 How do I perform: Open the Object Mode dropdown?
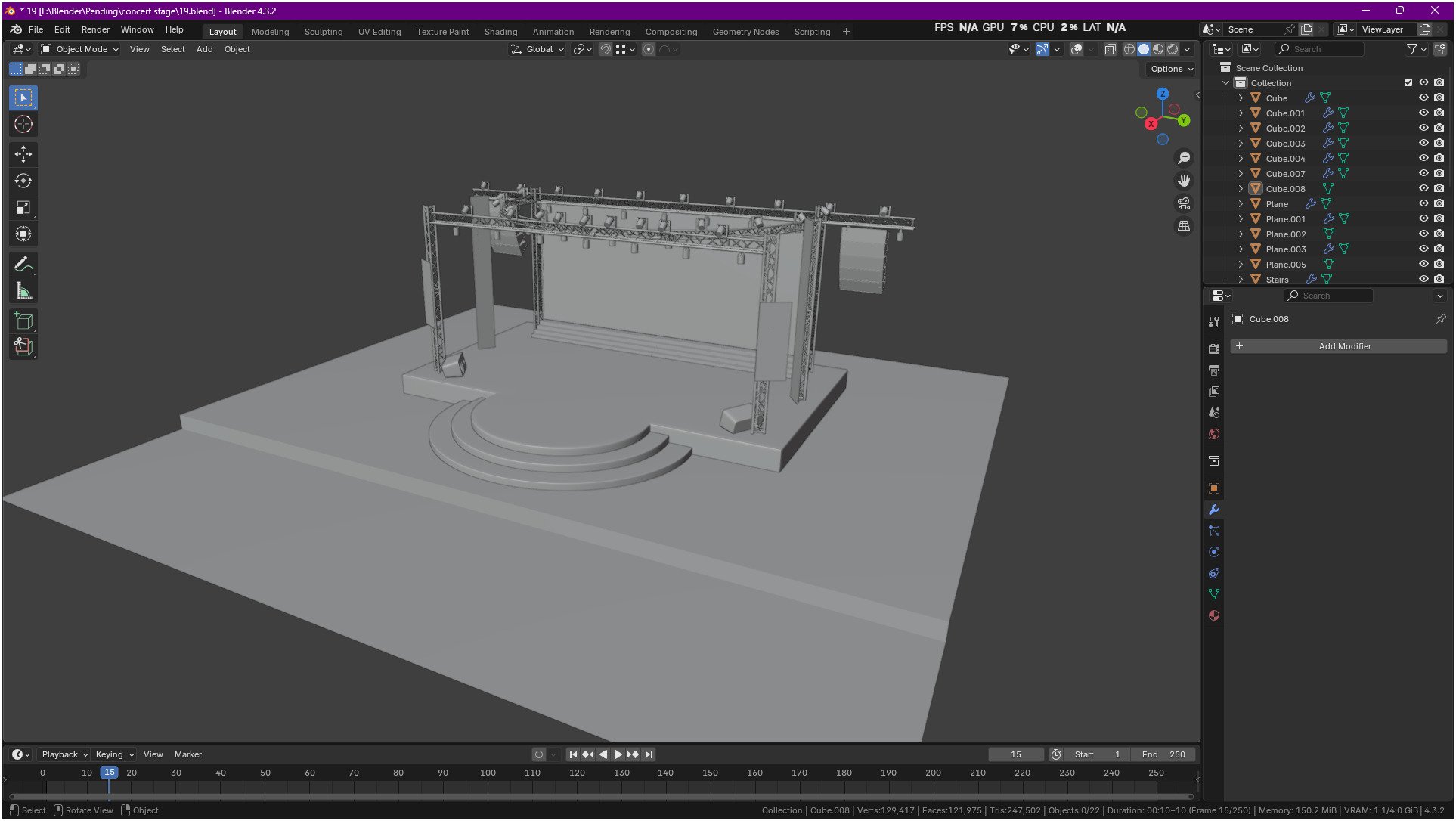tap(79, 49)
